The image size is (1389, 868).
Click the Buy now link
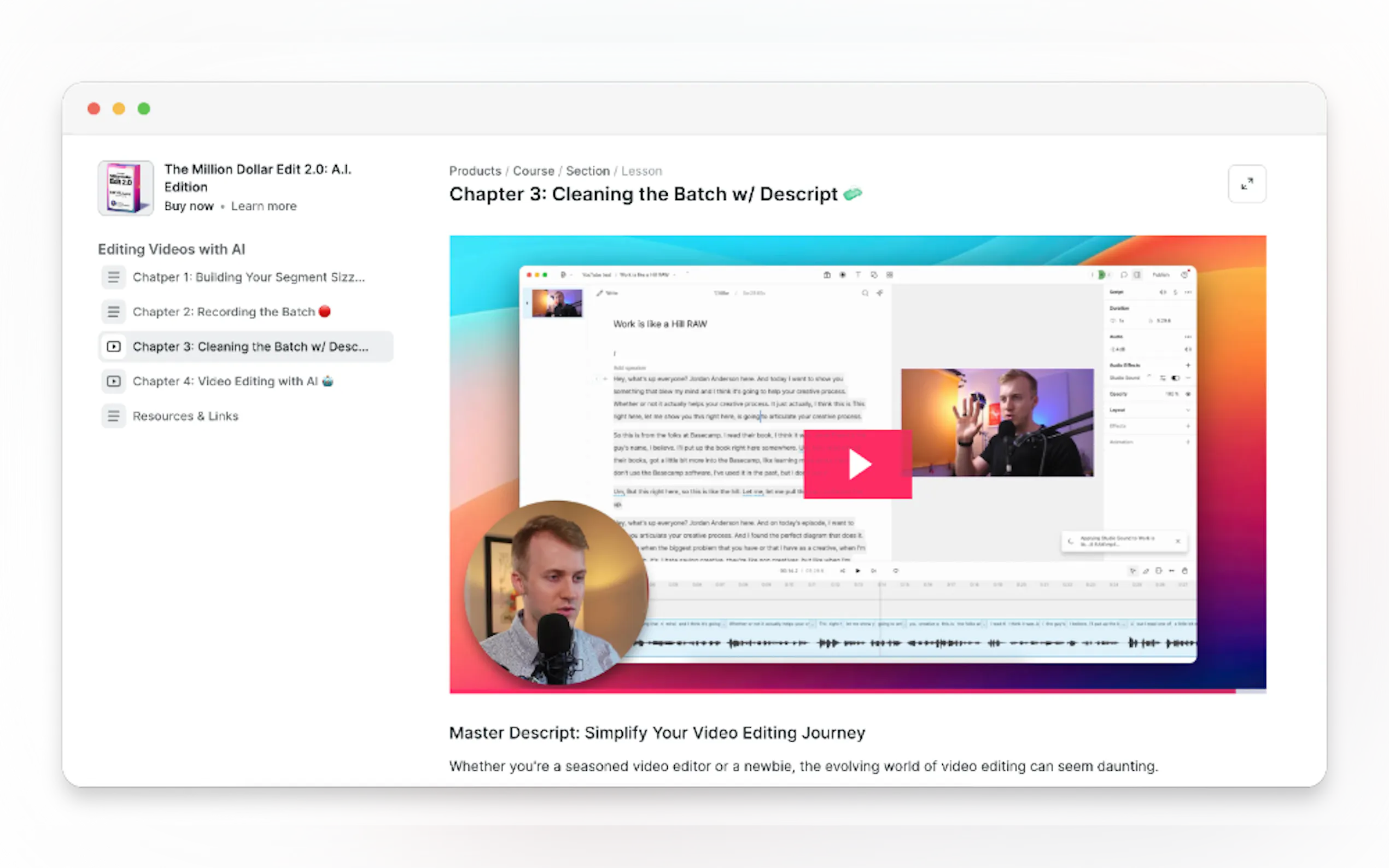click(189, 206)
